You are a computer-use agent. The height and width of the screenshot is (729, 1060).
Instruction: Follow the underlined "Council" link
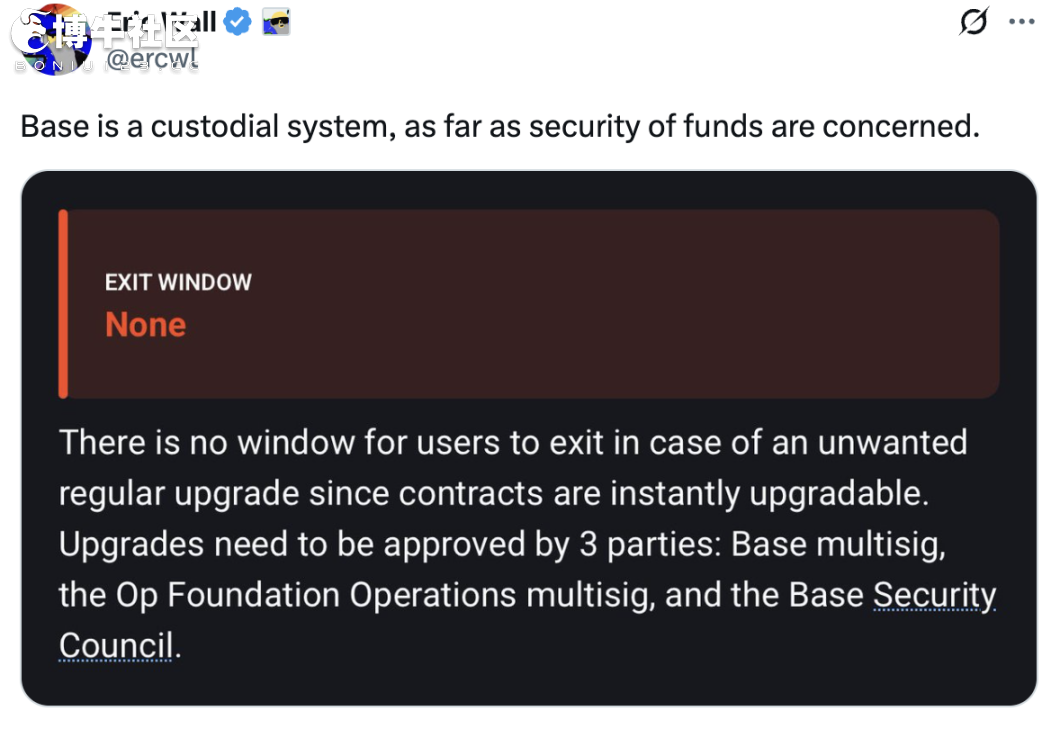(116, 646)
